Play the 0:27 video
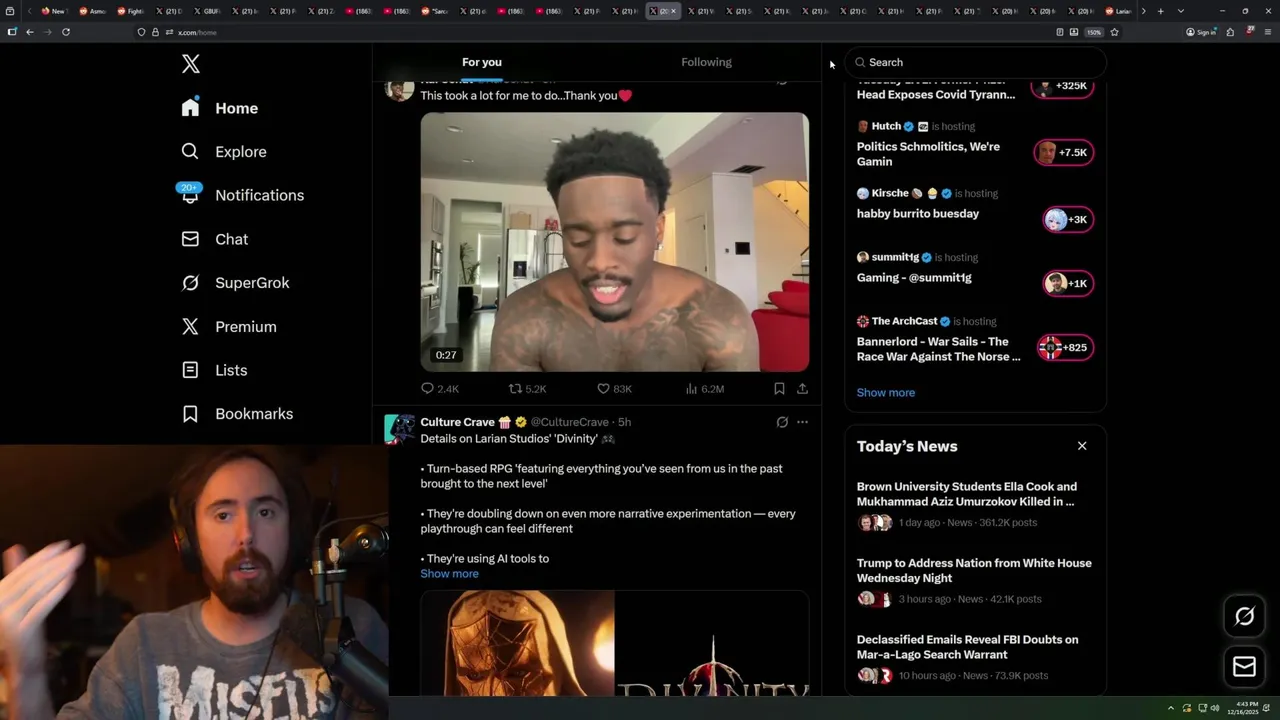 pos(614,242)
